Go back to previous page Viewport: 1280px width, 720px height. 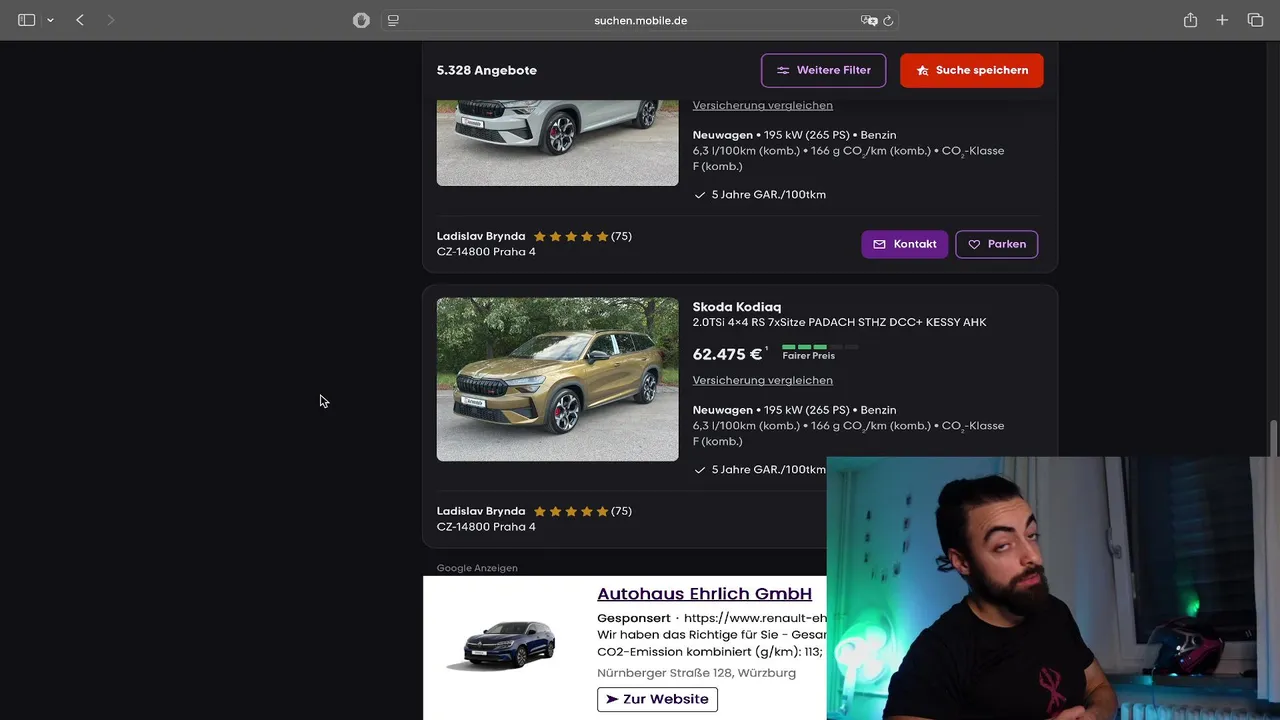click(80, 20)
